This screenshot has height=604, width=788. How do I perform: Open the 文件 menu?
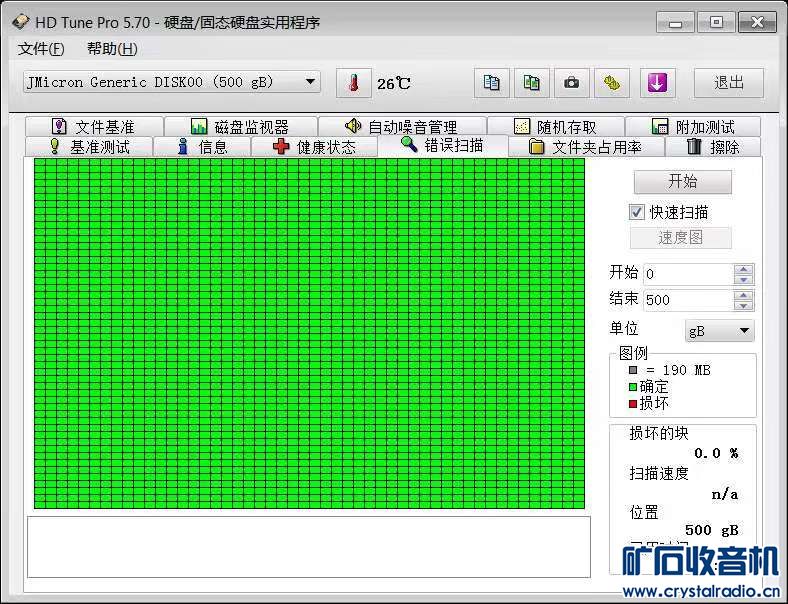pos(41,49)
